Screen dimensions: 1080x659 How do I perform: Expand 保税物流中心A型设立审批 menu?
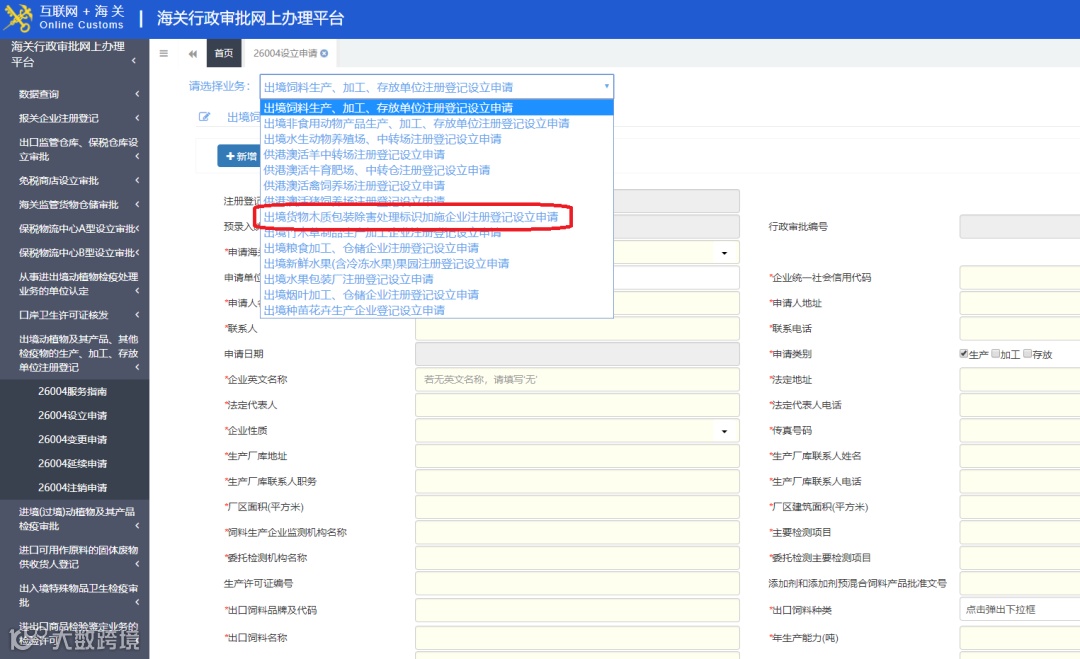tap(74, 229)
